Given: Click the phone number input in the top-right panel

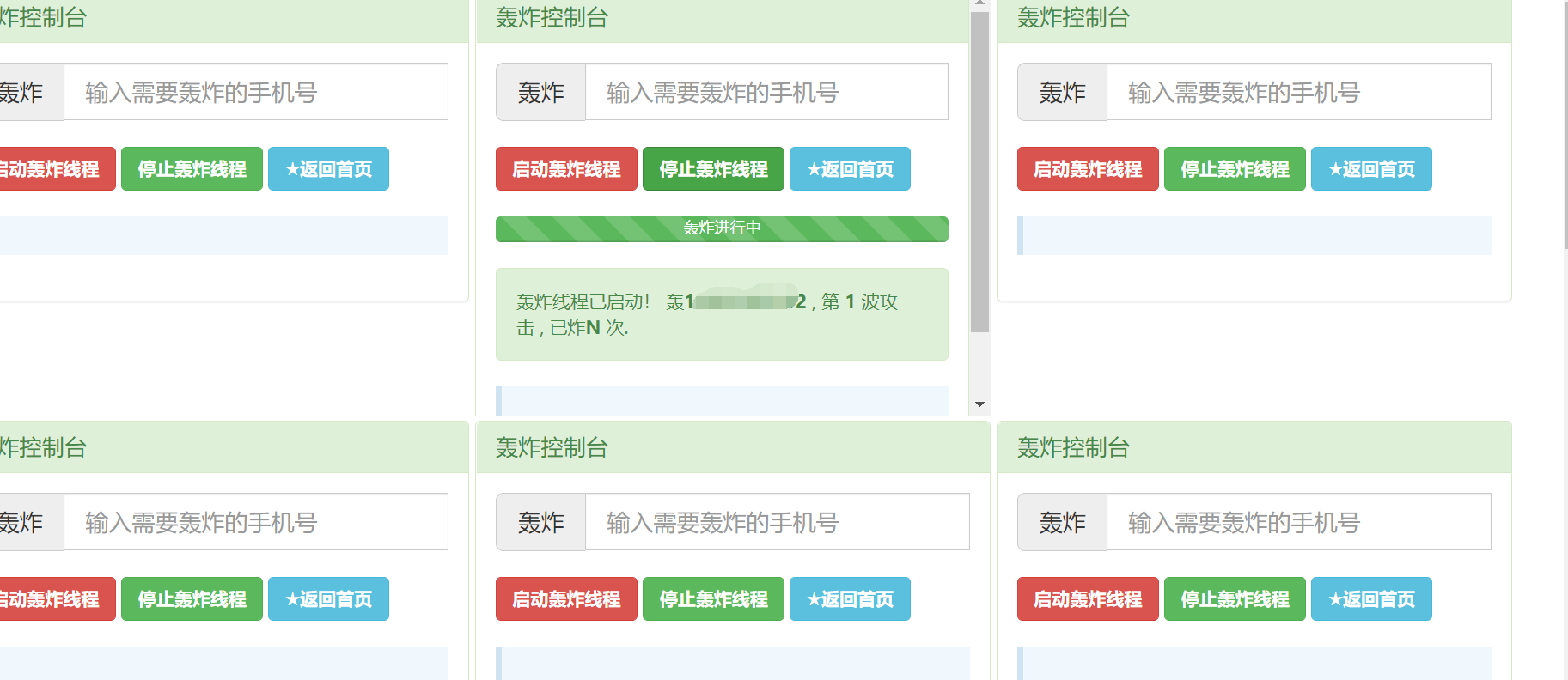Looking at the screenshot, I should [1297, 92].
